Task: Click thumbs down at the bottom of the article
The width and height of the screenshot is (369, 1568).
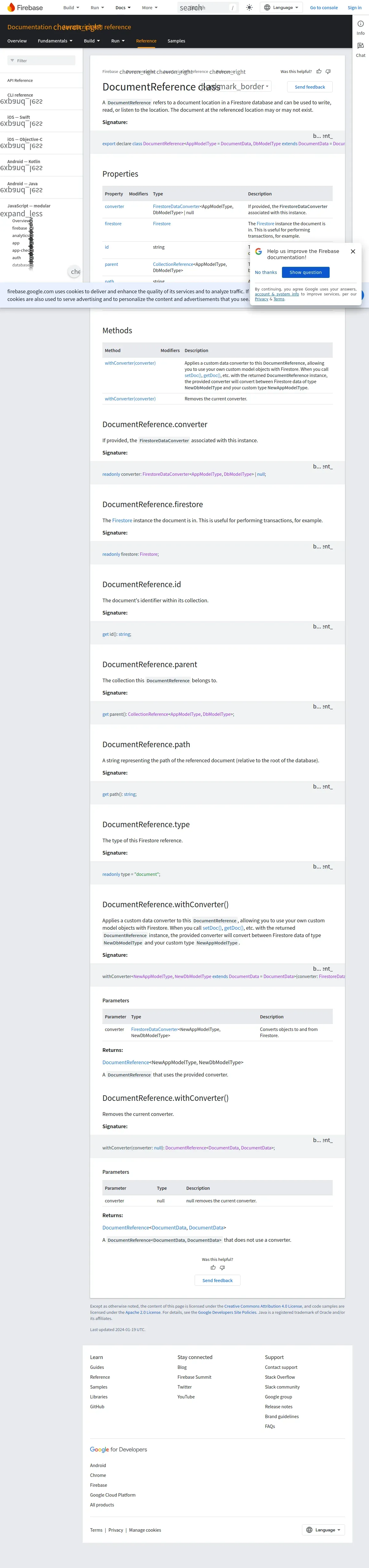Action: point(223,1268)
